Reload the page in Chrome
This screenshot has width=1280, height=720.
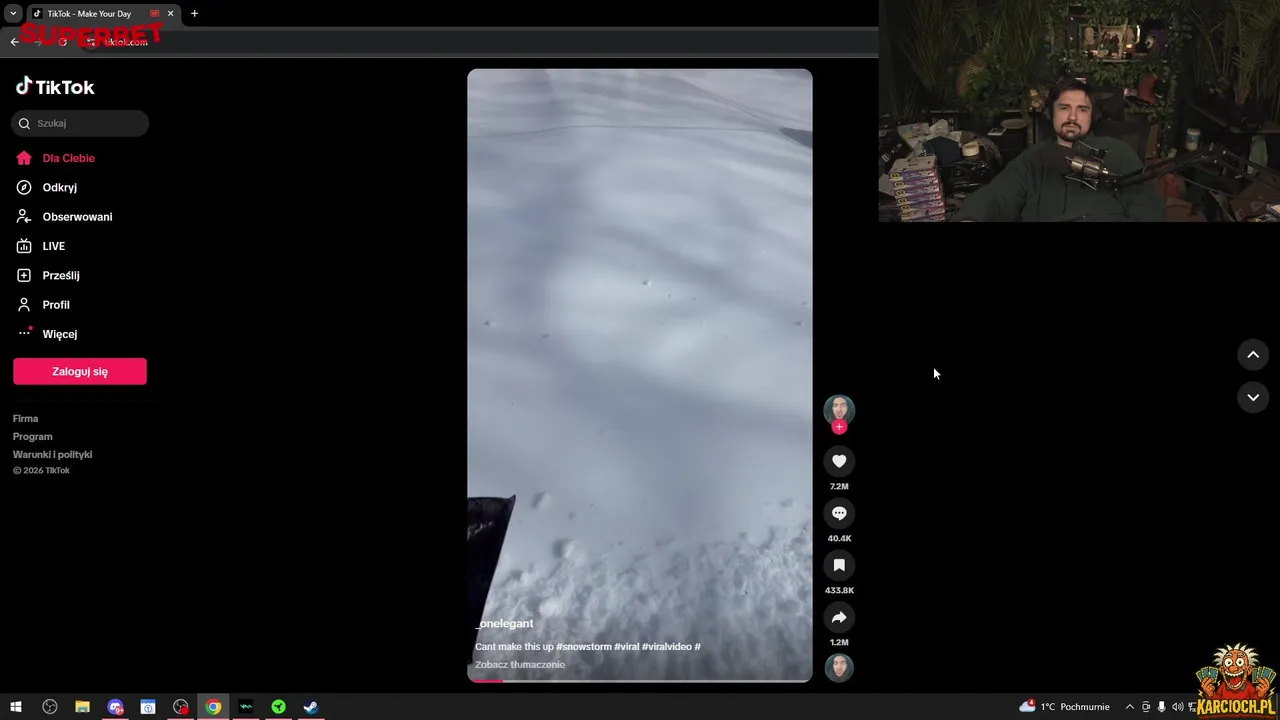(x=62, y=42)
